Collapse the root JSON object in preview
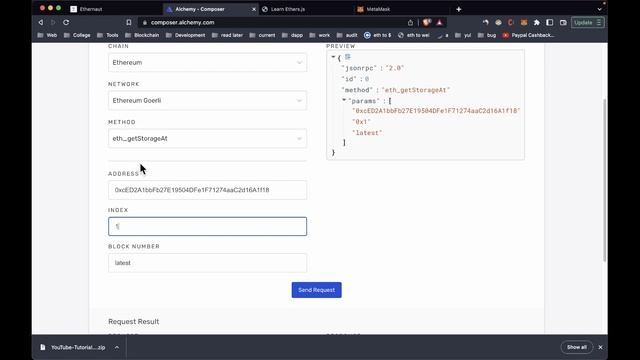 point(333,57)
